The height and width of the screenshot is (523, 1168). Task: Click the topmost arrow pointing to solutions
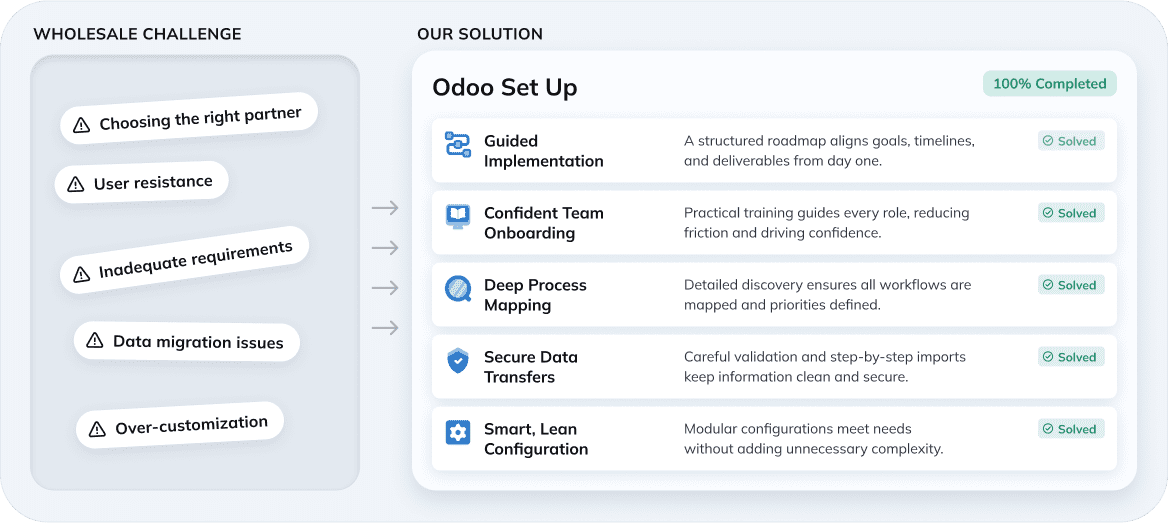pyautogui.click(x=385, y=208)
